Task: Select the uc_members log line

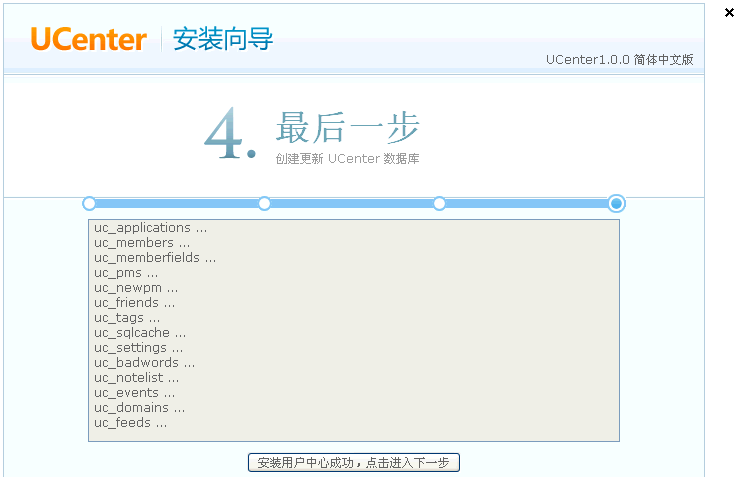Action: (142, 243)
